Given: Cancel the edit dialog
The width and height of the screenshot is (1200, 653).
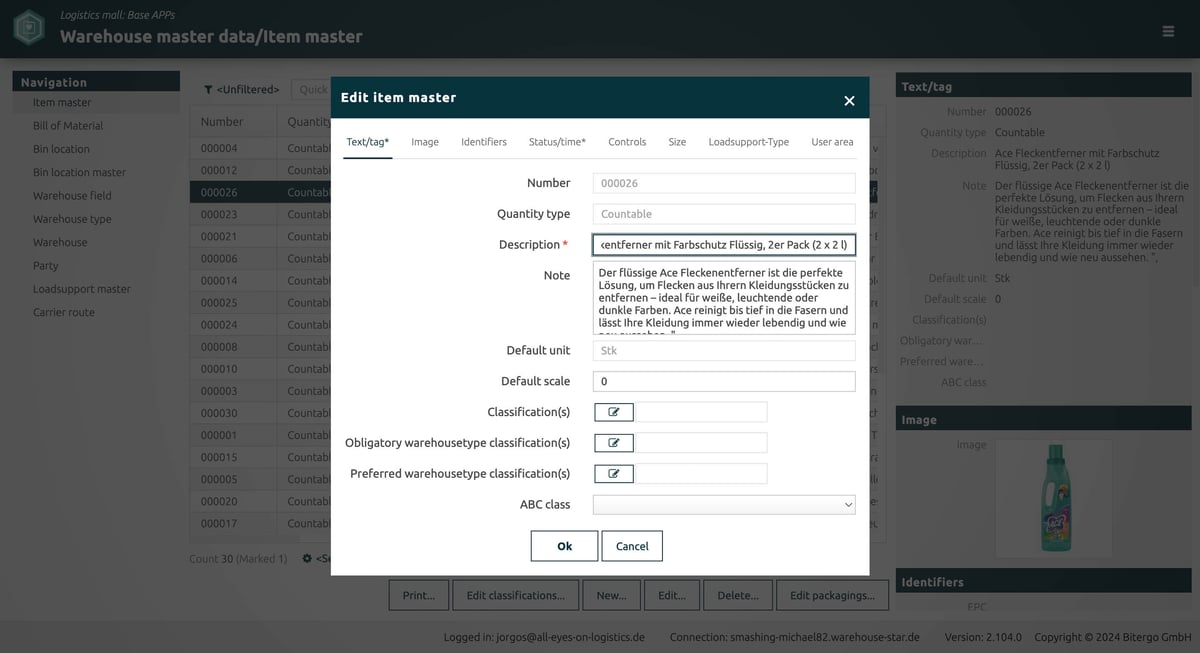Looking at the screenshot, I should tap(632, 546).
